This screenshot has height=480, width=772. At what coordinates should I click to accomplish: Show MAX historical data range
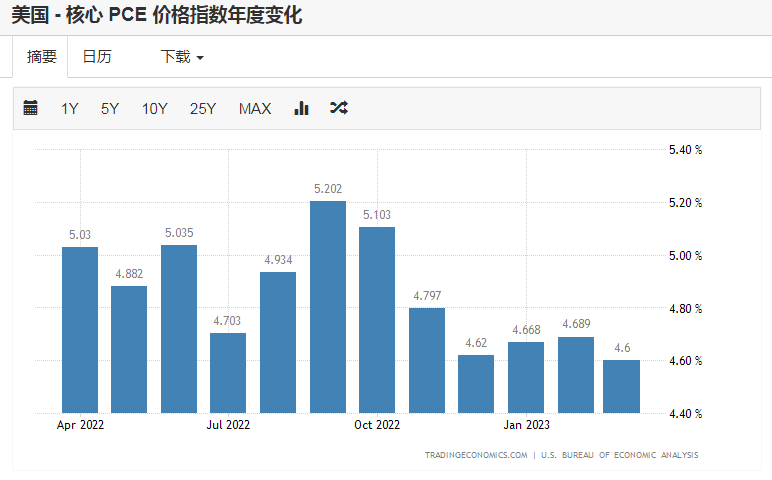(x=255, y=108)
